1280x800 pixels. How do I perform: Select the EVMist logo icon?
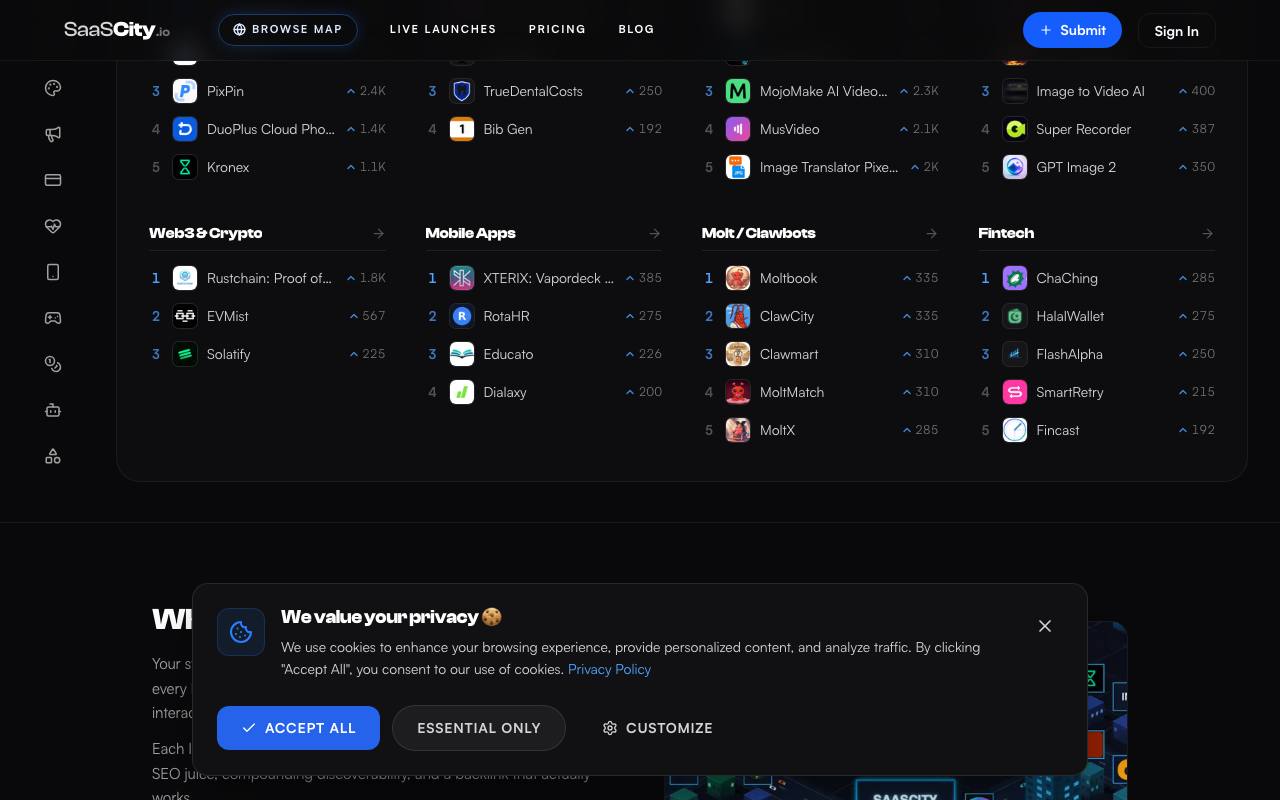pyautogui.click(x=185, y=316)
